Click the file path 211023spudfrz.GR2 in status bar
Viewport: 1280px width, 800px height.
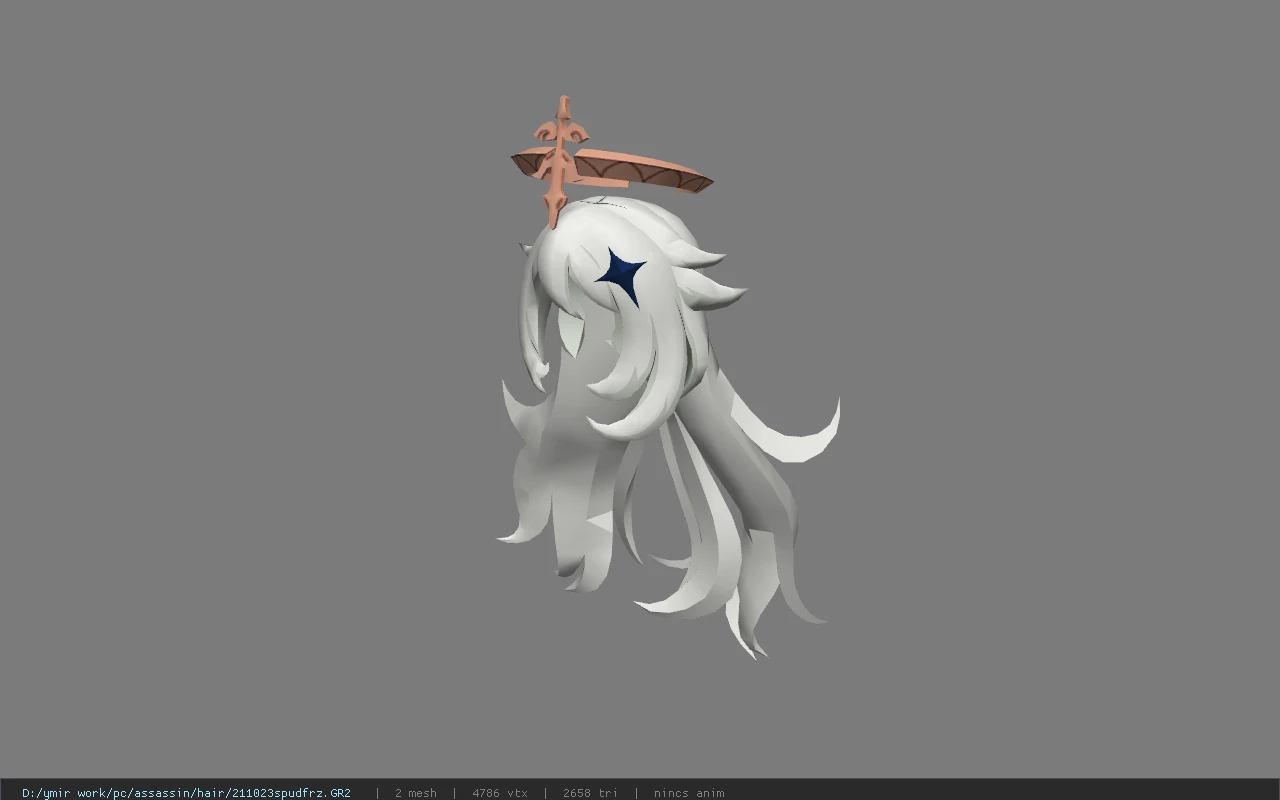click(186, 793)
